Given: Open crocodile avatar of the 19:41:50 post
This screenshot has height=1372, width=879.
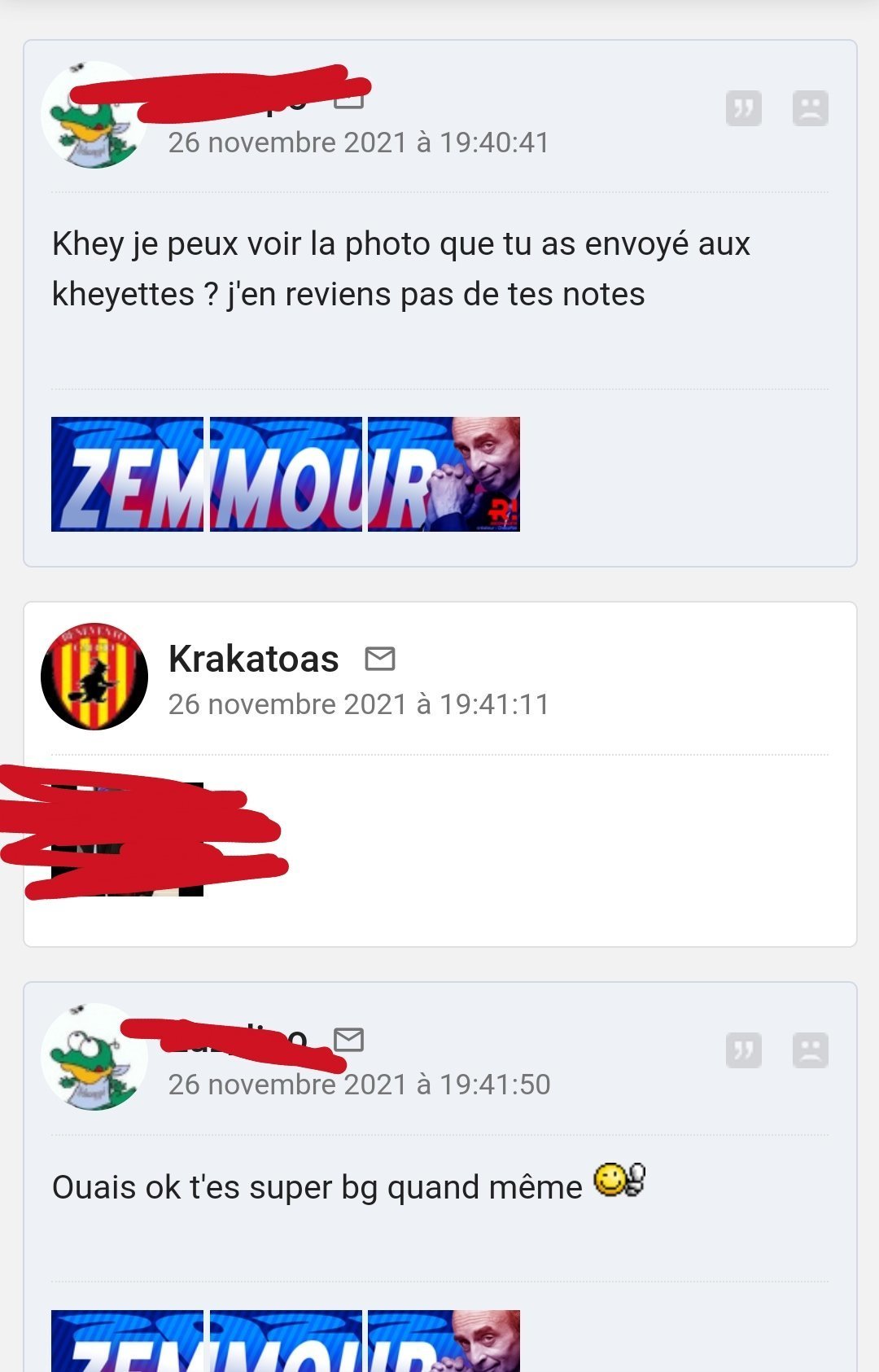Looking at the screenshot, I should 94,1056.
